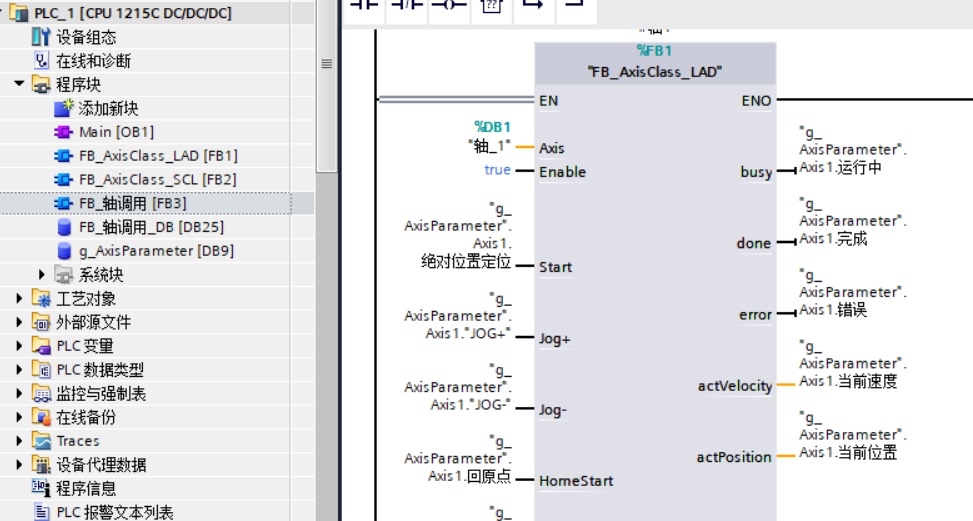Select the Axis1."JOG+" input operand
This screenshot has width=973, height=521.
click(x=459, y=316)
